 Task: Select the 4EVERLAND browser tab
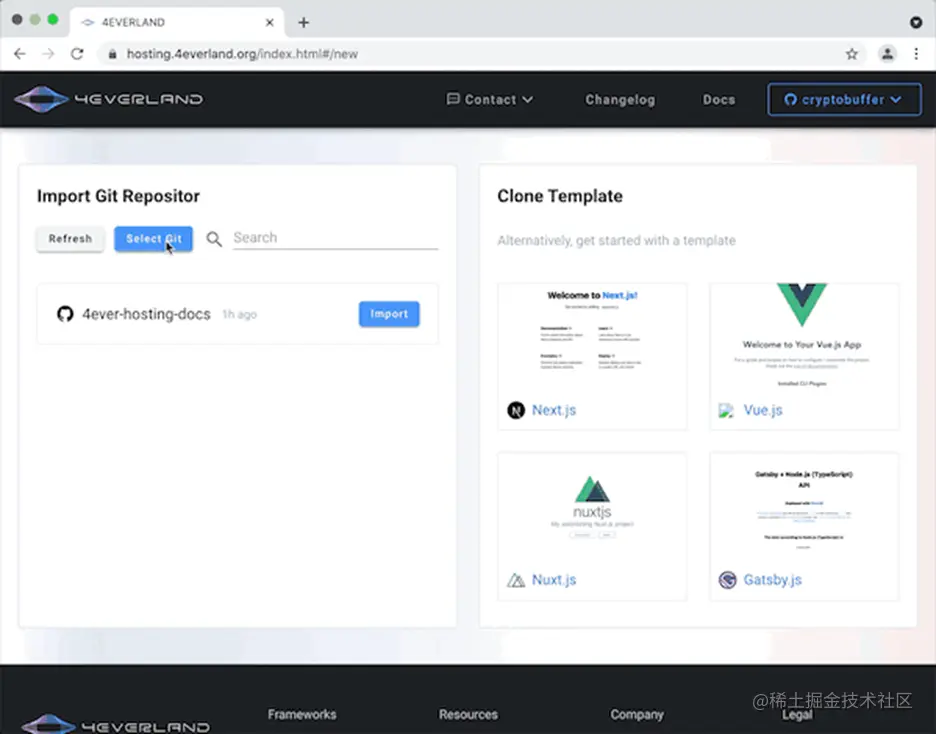(177, 23)
